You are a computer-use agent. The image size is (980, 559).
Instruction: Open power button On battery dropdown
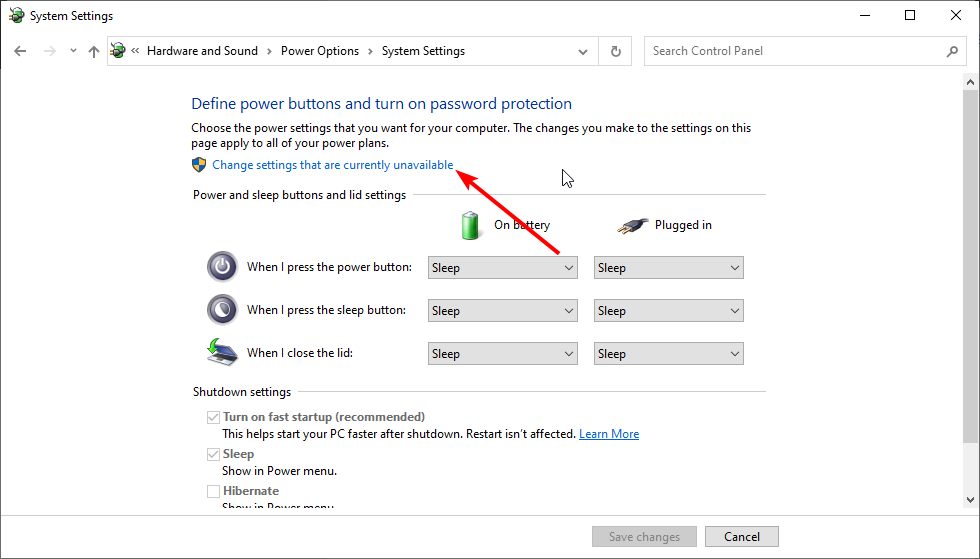coord(502,268)
